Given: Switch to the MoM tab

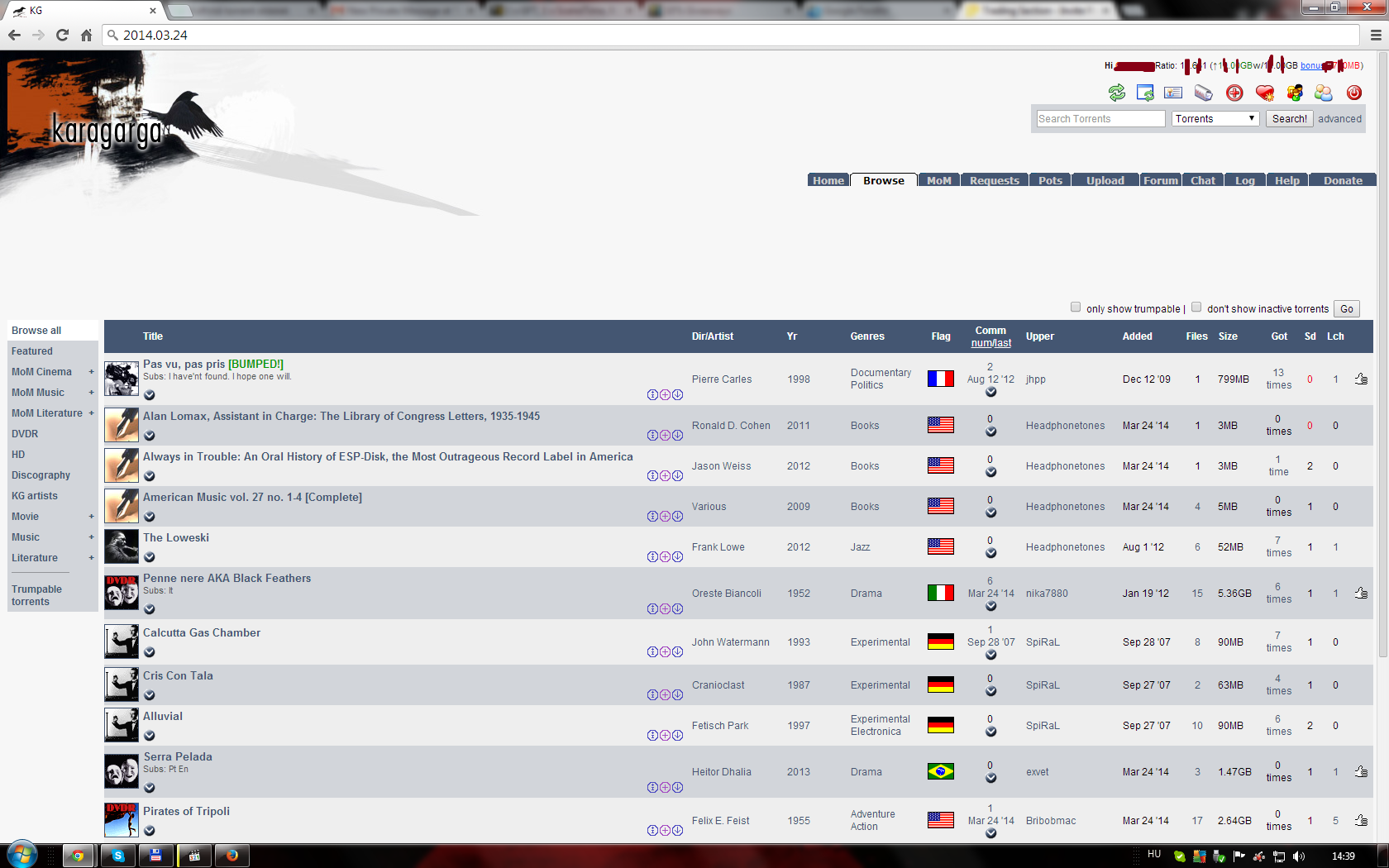Looking at the screenshot, I should [939, 180].
